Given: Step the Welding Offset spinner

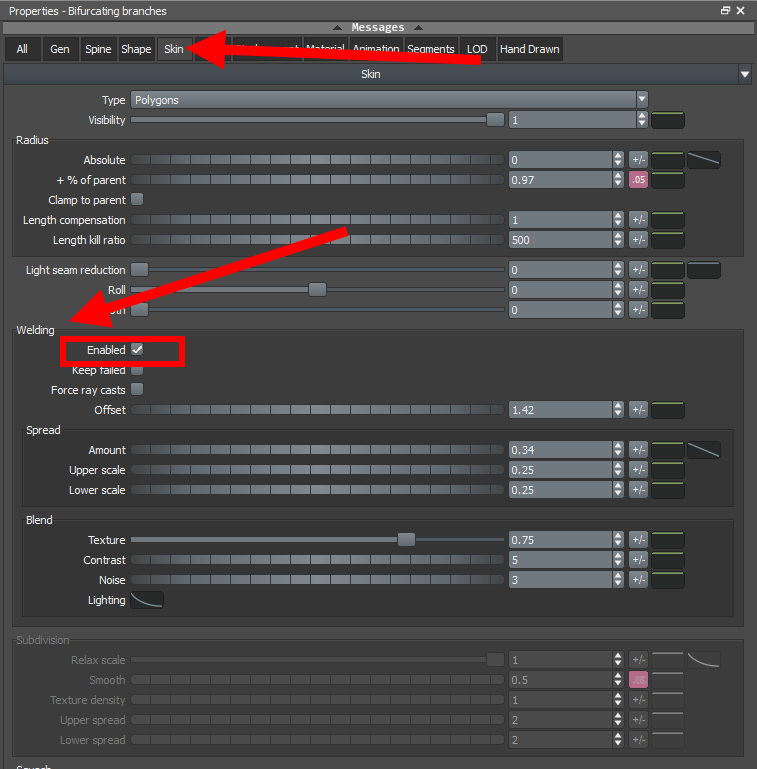Looking at the screenshot, I should click(x=618, y=410).
